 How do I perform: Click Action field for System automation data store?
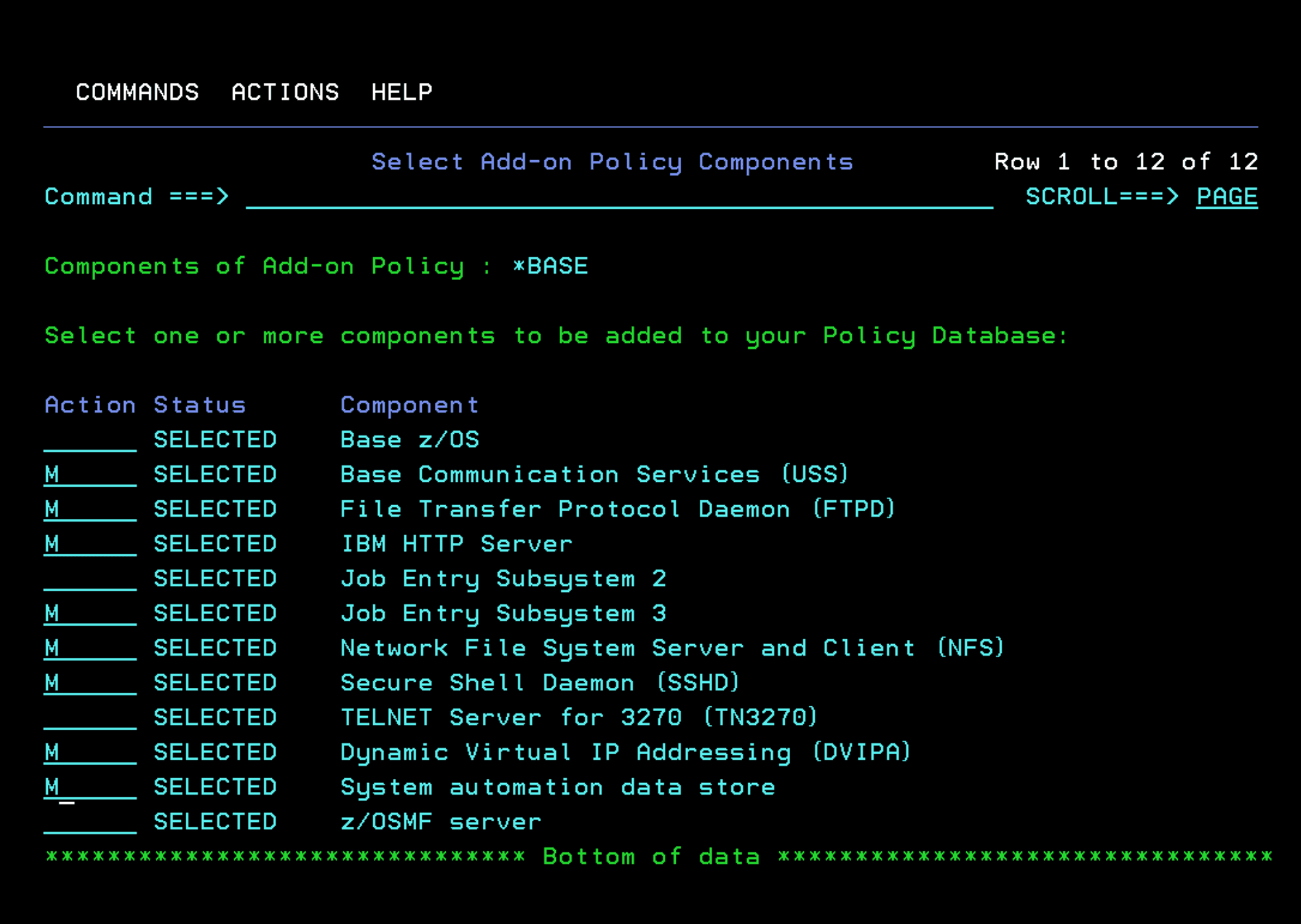pyautogui.click(x=90, y=788)
